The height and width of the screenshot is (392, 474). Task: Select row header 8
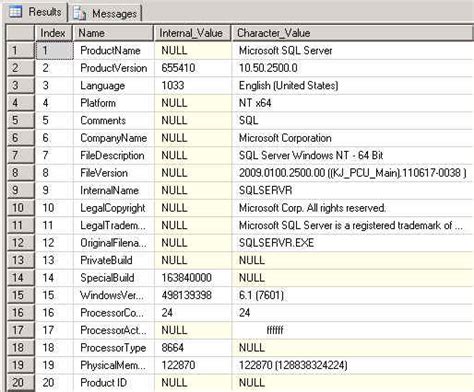click(20, 173)
